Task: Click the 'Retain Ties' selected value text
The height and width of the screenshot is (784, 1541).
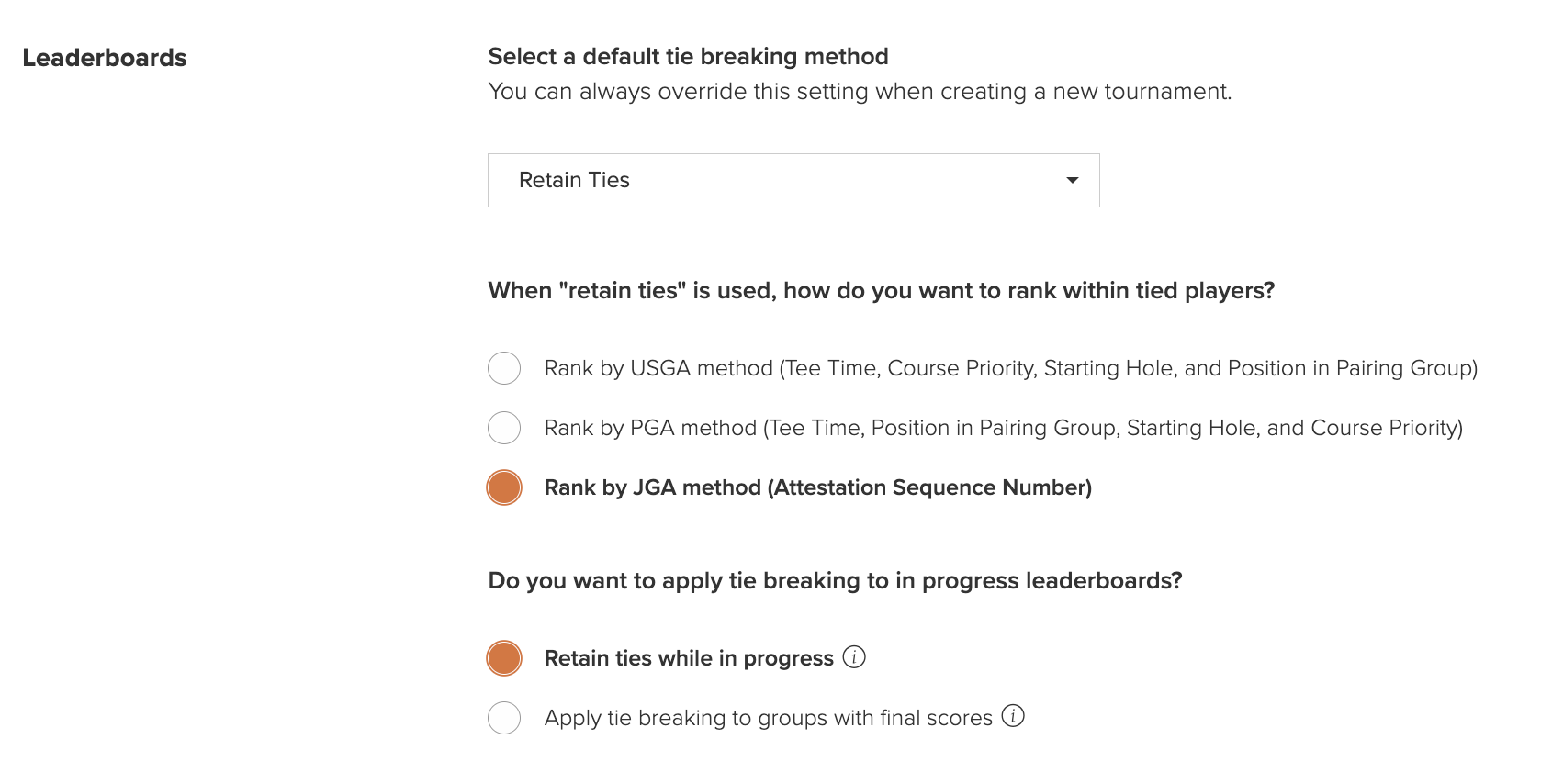Action: tap(574, 180)
